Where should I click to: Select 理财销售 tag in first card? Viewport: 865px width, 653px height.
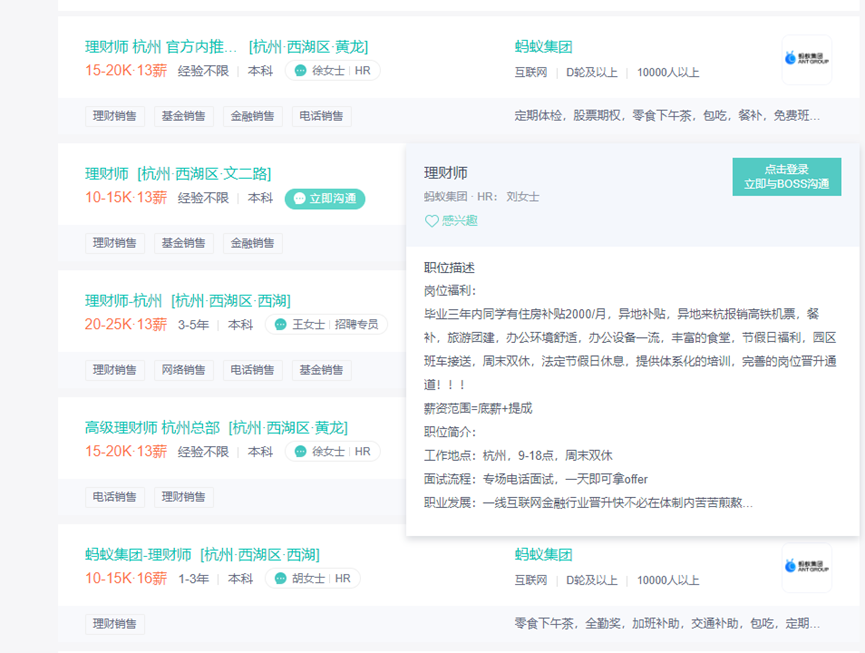[x=115, y=116]
